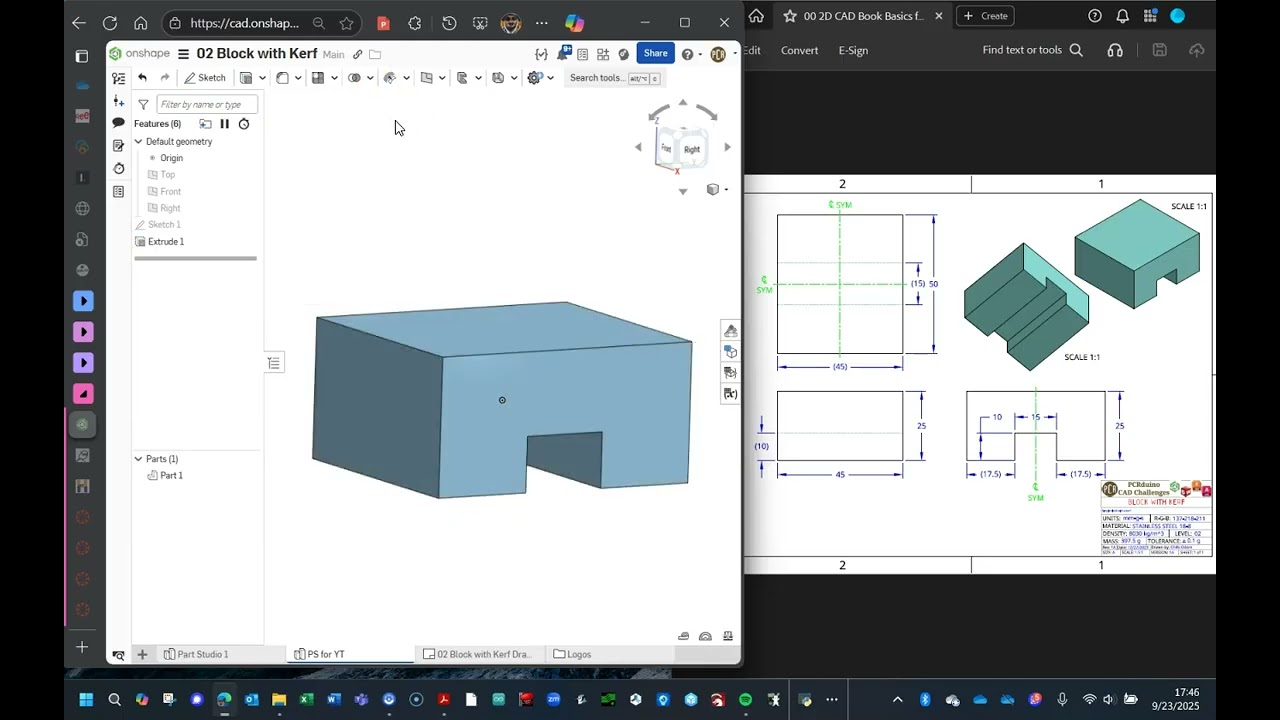Image resolution: width=1280 pixels, height=720 pixels.
Task: Click the Right face of view cube
Action: point(693,149)
